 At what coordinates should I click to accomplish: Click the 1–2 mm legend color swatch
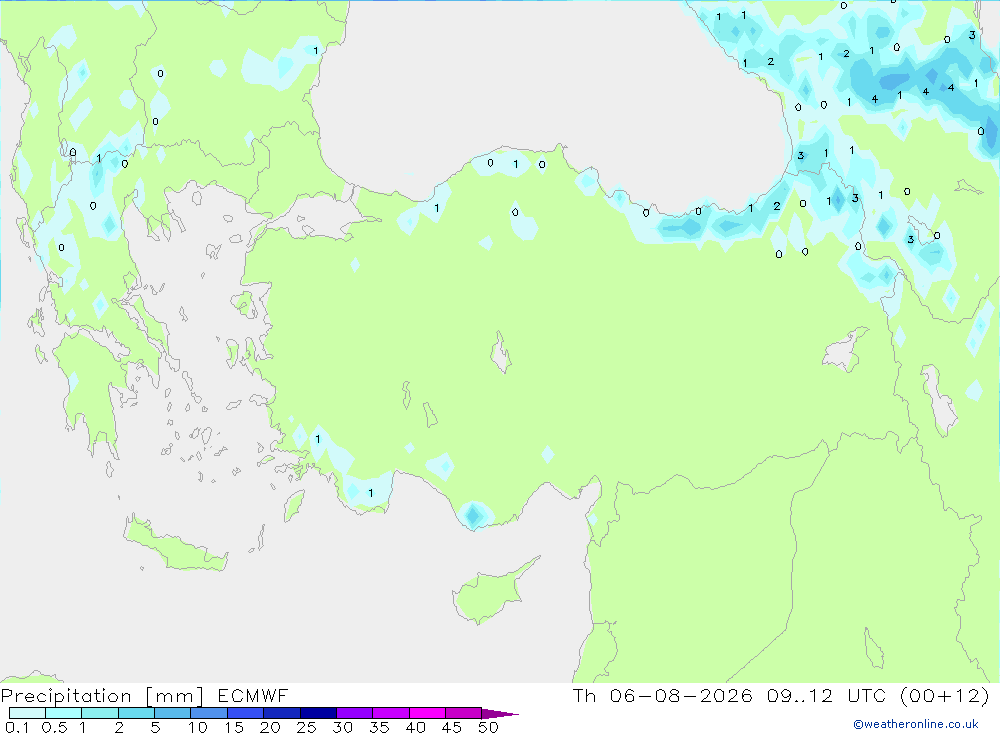(x=99, y=713)
